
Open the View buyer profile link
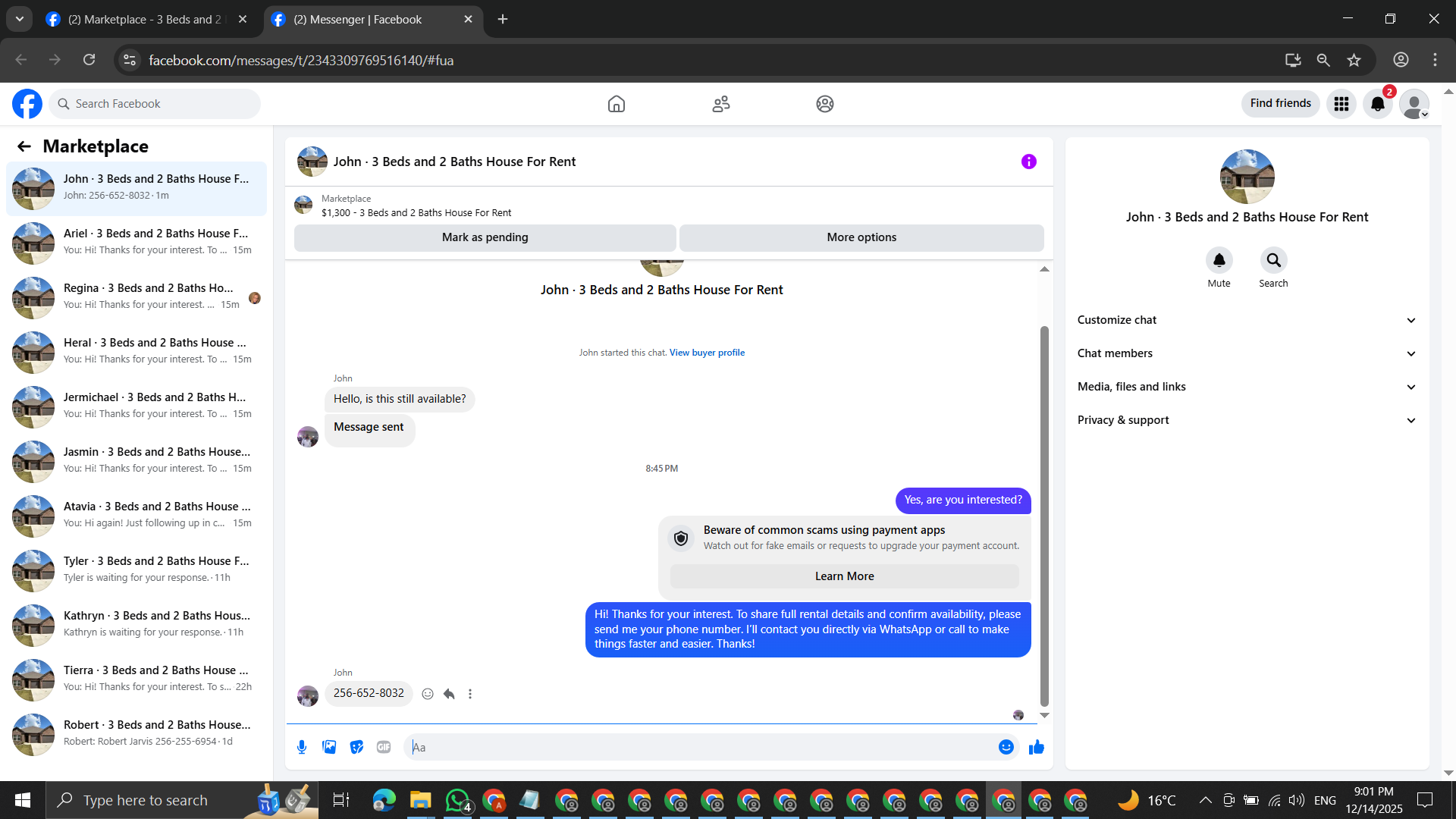click(707, 353)
